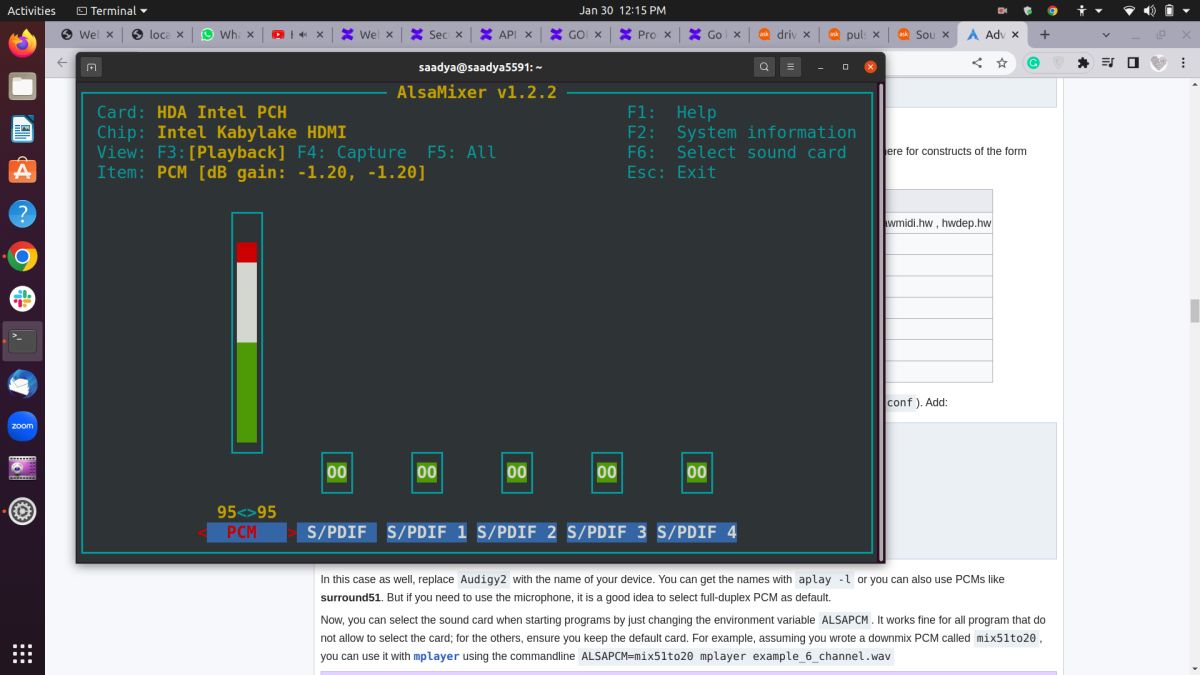This screenshot has height=675, width=1200.
Task: Open a new Chrome tab with plus
Action: 1045,34
